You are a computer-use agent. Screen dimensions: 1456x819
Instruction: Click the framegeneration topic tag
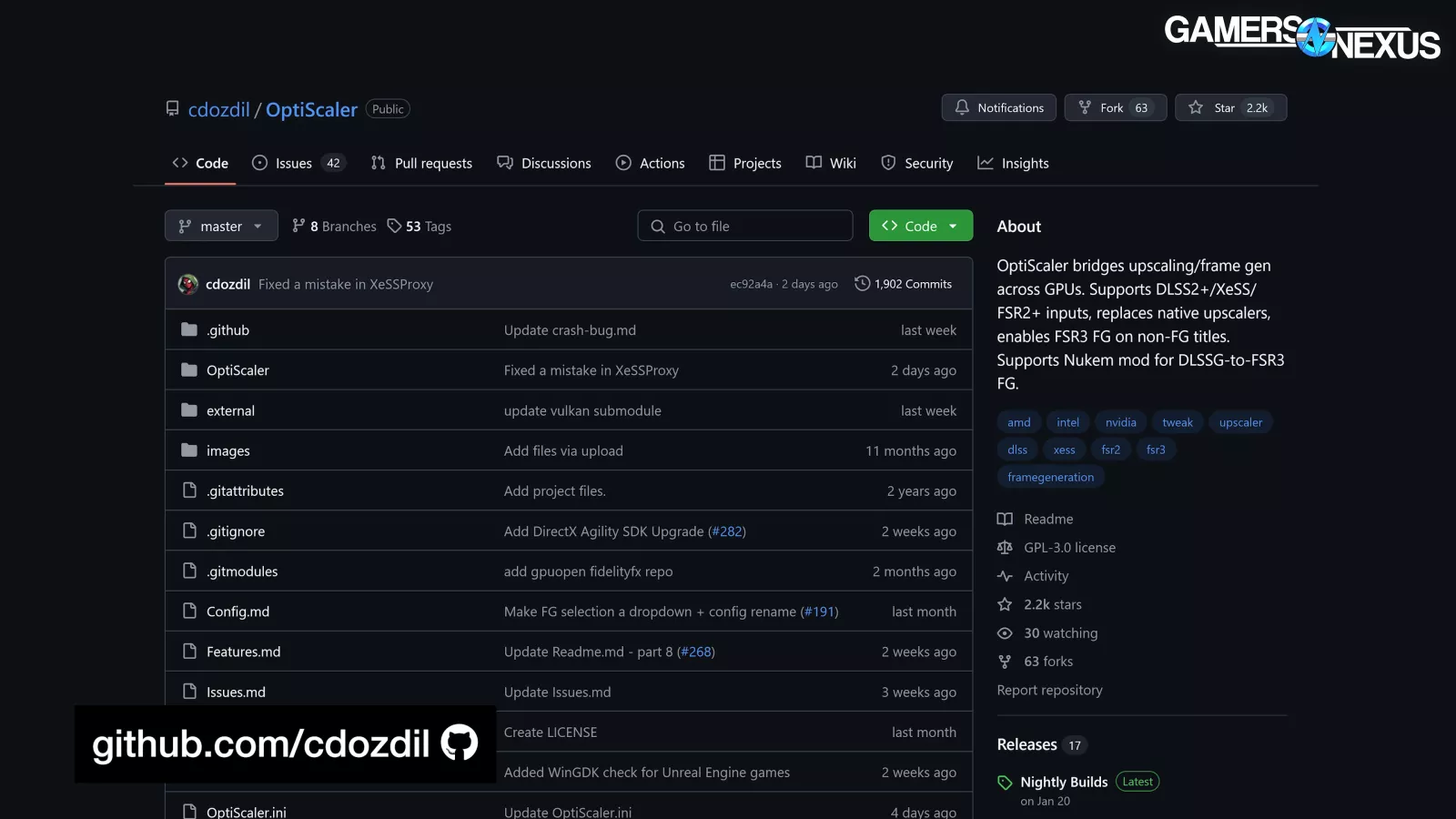1050,477
